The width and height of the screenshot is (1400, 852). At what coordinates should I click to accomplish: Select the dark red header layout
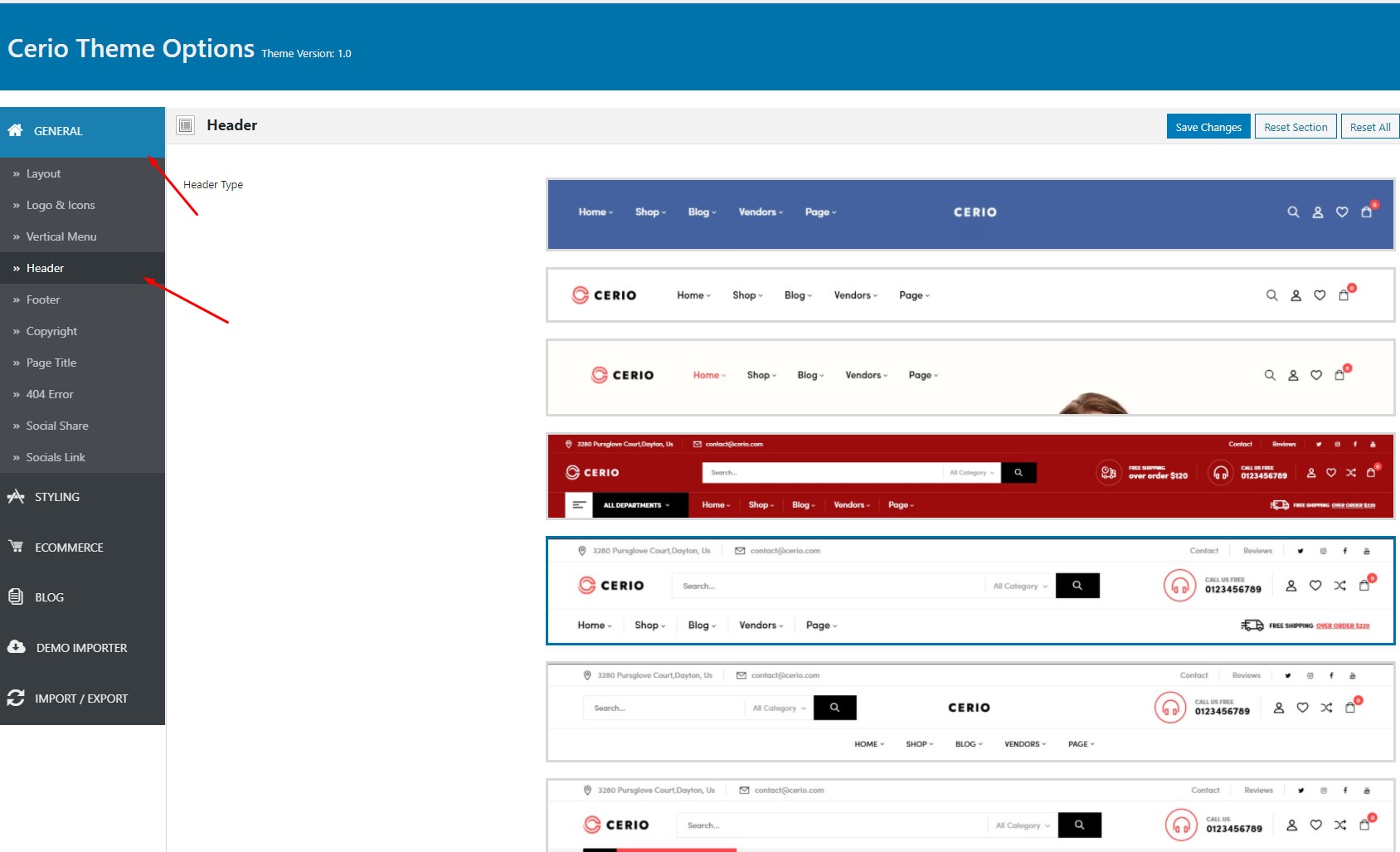(x=970, y=476)
